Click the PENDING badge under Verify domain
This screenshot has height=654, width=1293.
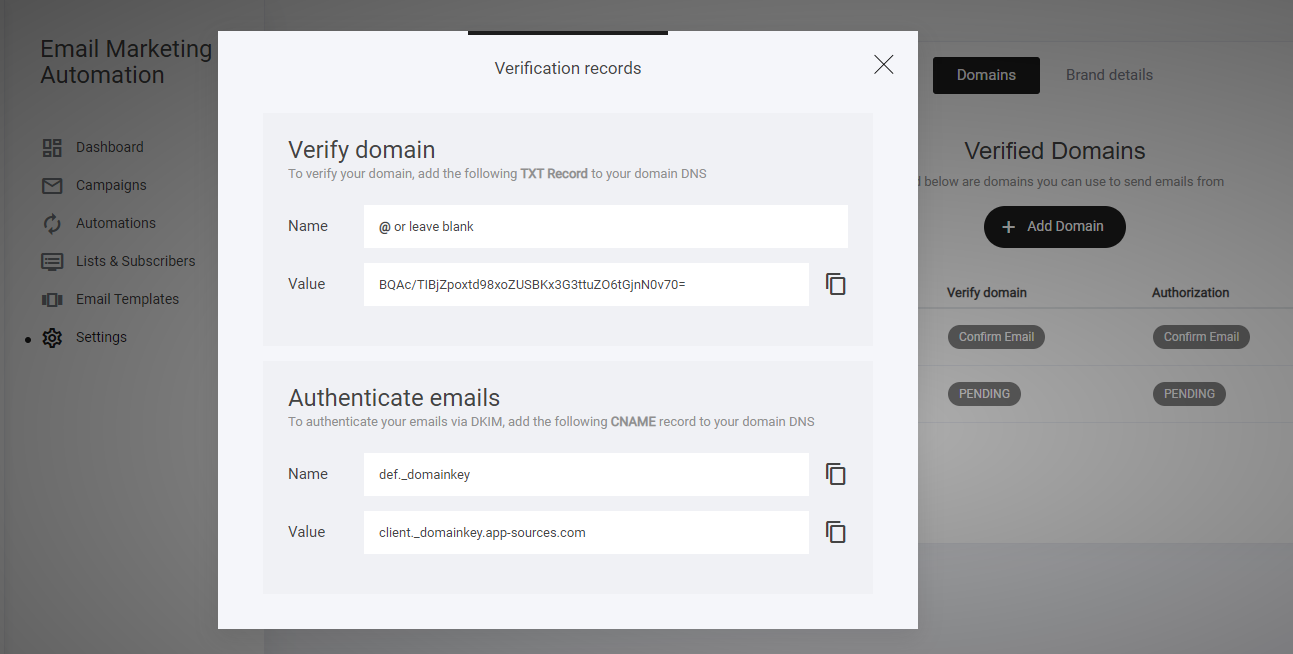[x=984, y=394]
